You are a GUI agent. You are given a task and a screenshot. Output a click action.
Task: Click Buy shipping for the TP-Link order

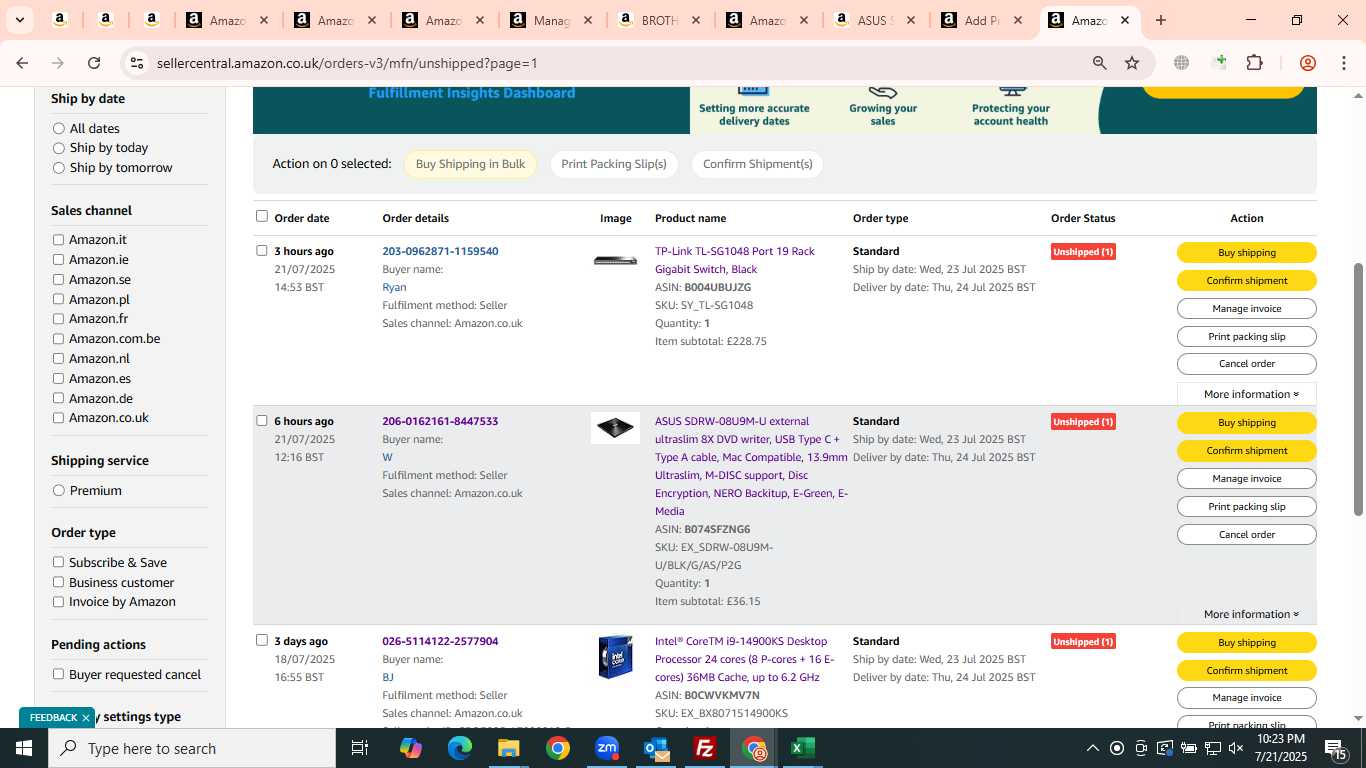(x=1247, y=252)
